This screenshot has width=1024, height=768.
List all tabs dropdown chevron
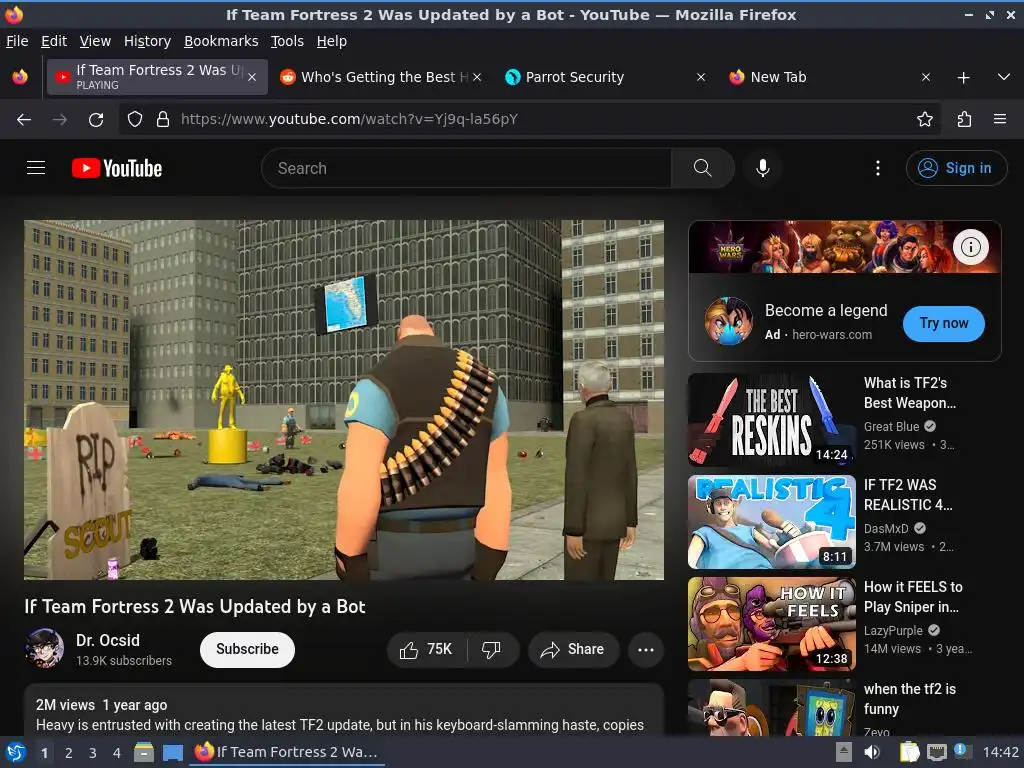point(1004,77)
